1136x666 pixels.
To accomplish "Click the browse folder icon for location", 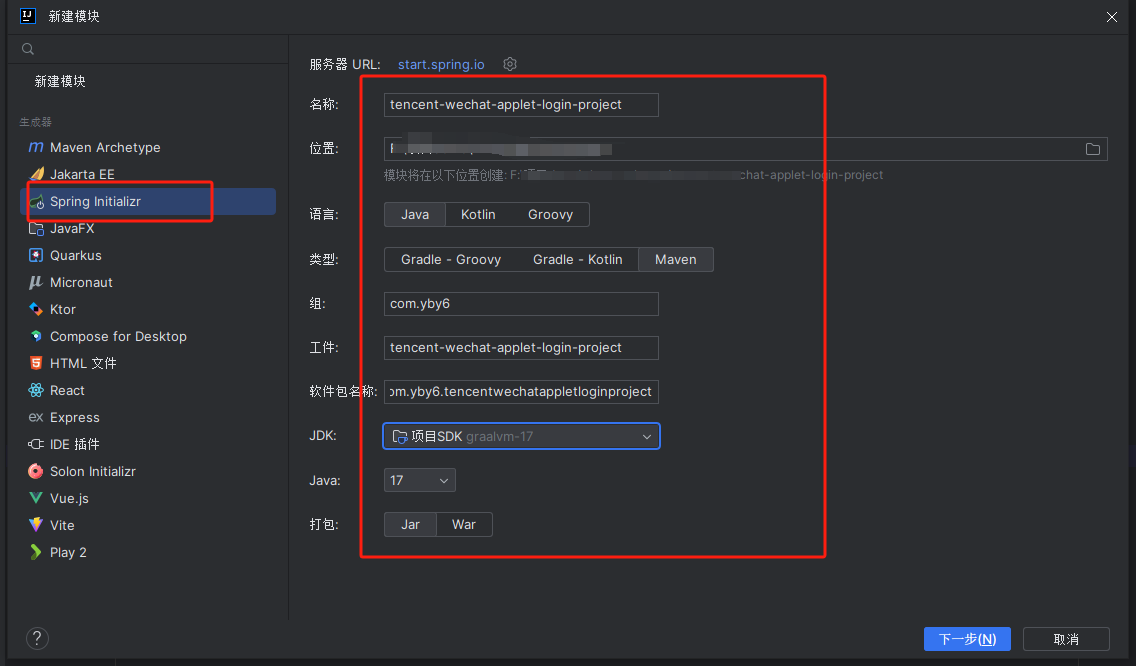I will (1093, 149).
